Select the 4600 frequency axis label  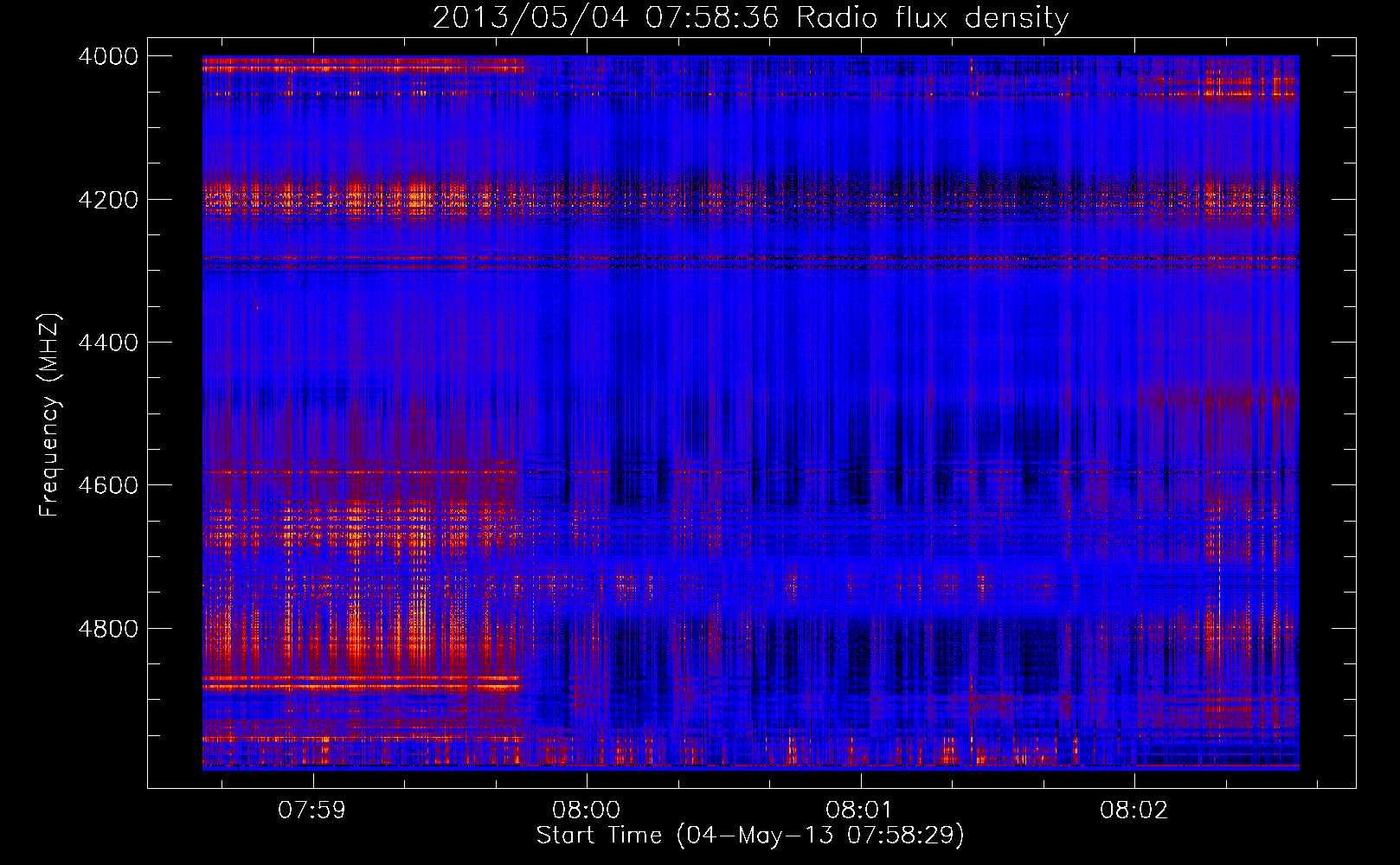tap(108, 485)
